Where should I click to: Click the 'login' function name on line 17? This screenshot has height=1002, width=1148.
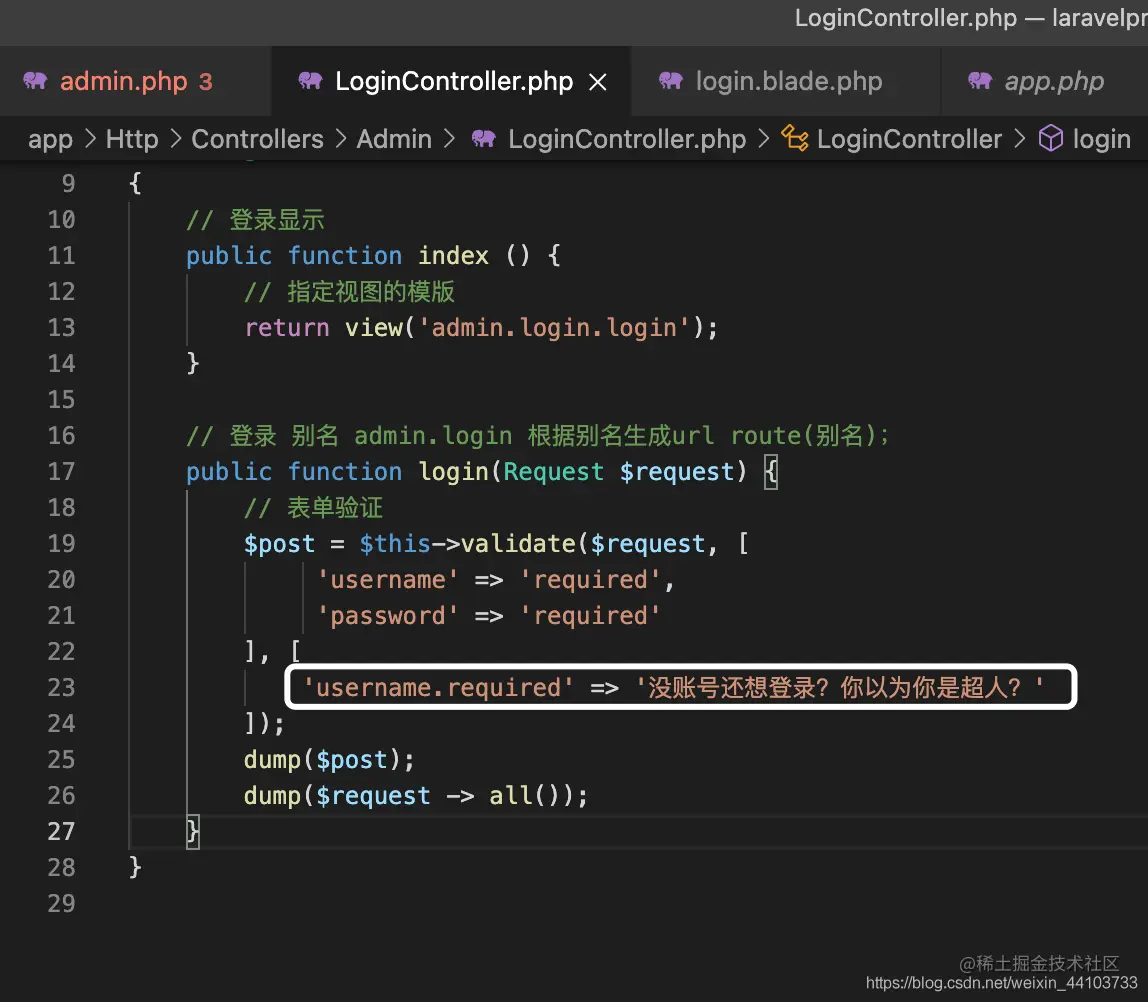click(x=453, y=471)
